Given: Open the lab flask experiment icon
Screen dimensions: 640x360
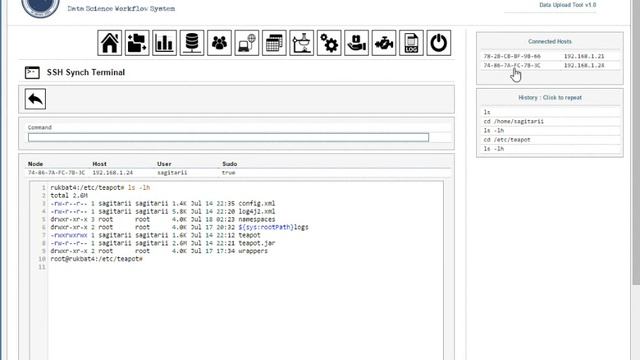Looking at the screenshot, I should [x=302, y=43].
